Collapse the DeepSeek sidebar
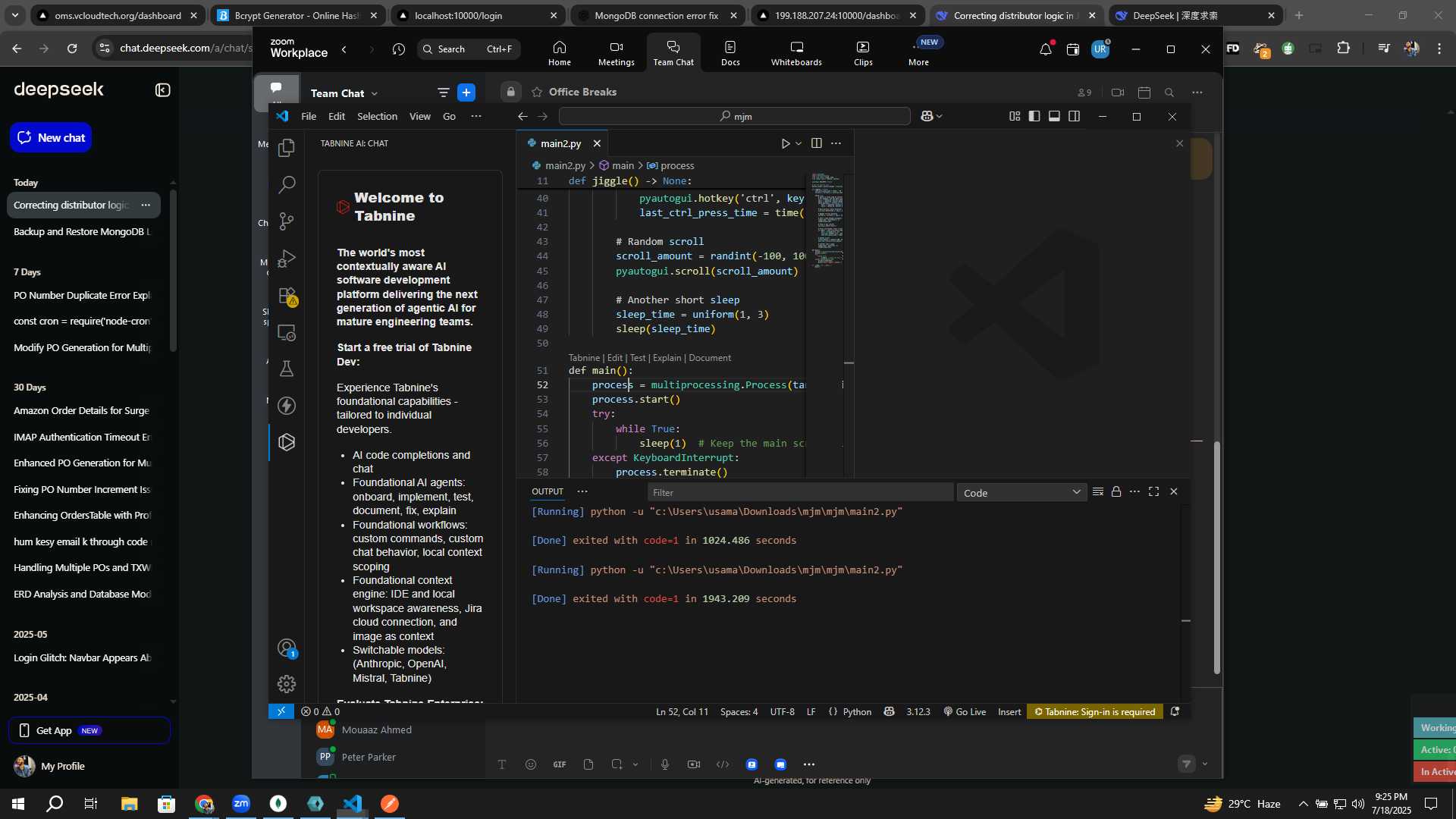The width and height of the screenshot is (1456, 819). tap(163, 90)
